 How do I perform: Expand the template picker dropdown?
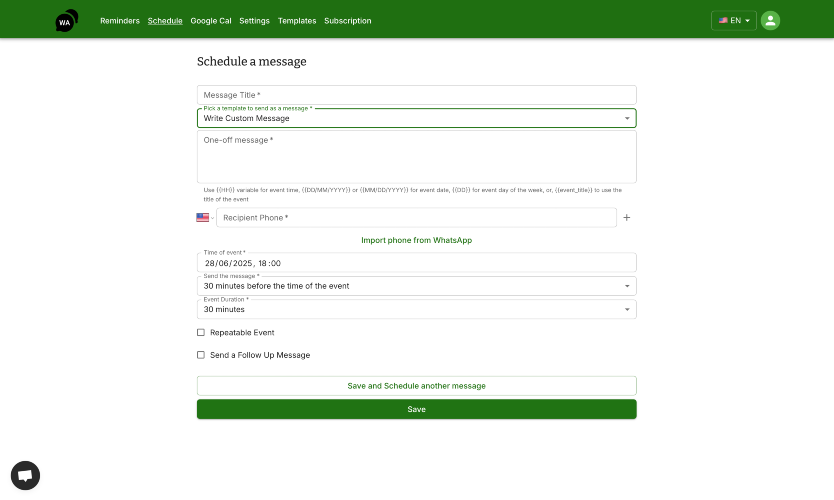coord(416,118)
